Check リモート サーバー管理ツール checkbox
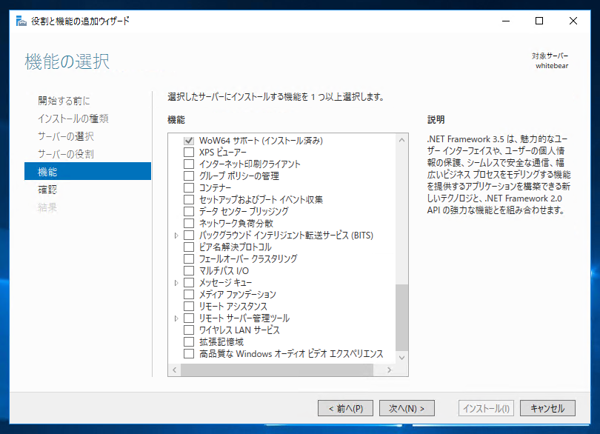Screen dimensions: 600x434 pos(189,318)
